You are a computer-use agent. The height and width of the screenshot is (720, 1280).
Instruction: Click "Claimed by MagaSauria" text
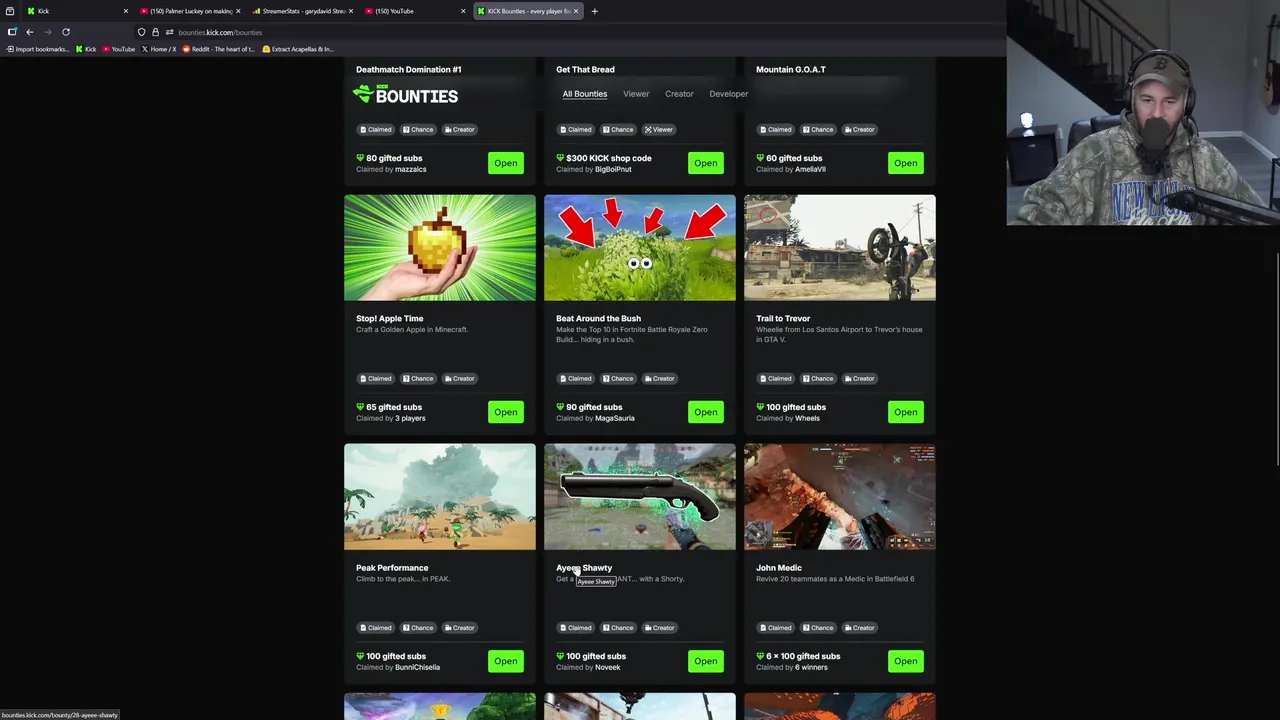pyautogui.click(x=595, y=418)
